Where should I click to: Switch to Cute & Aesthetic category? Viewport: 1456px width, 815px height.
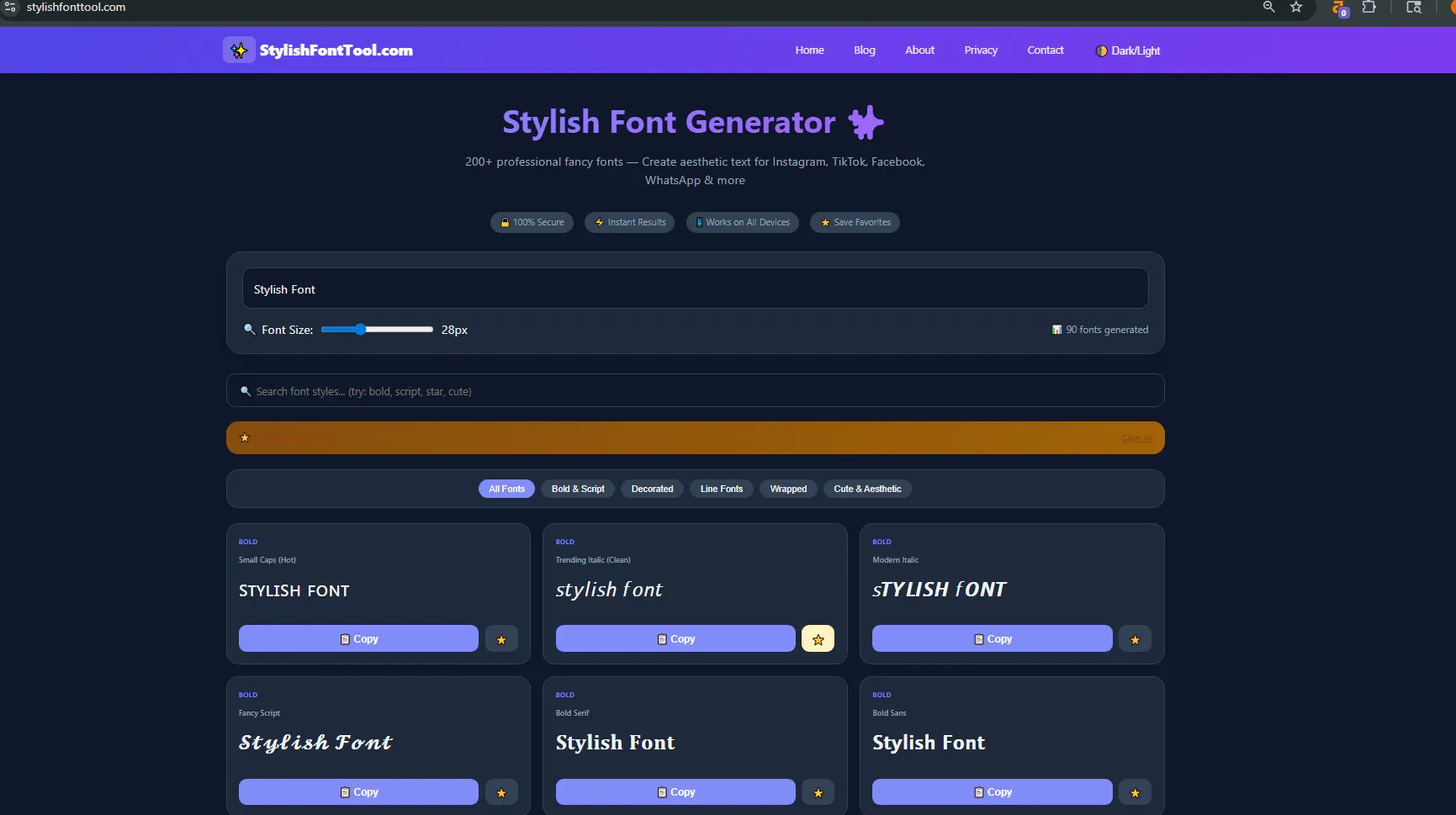click(x=867, y=489)
